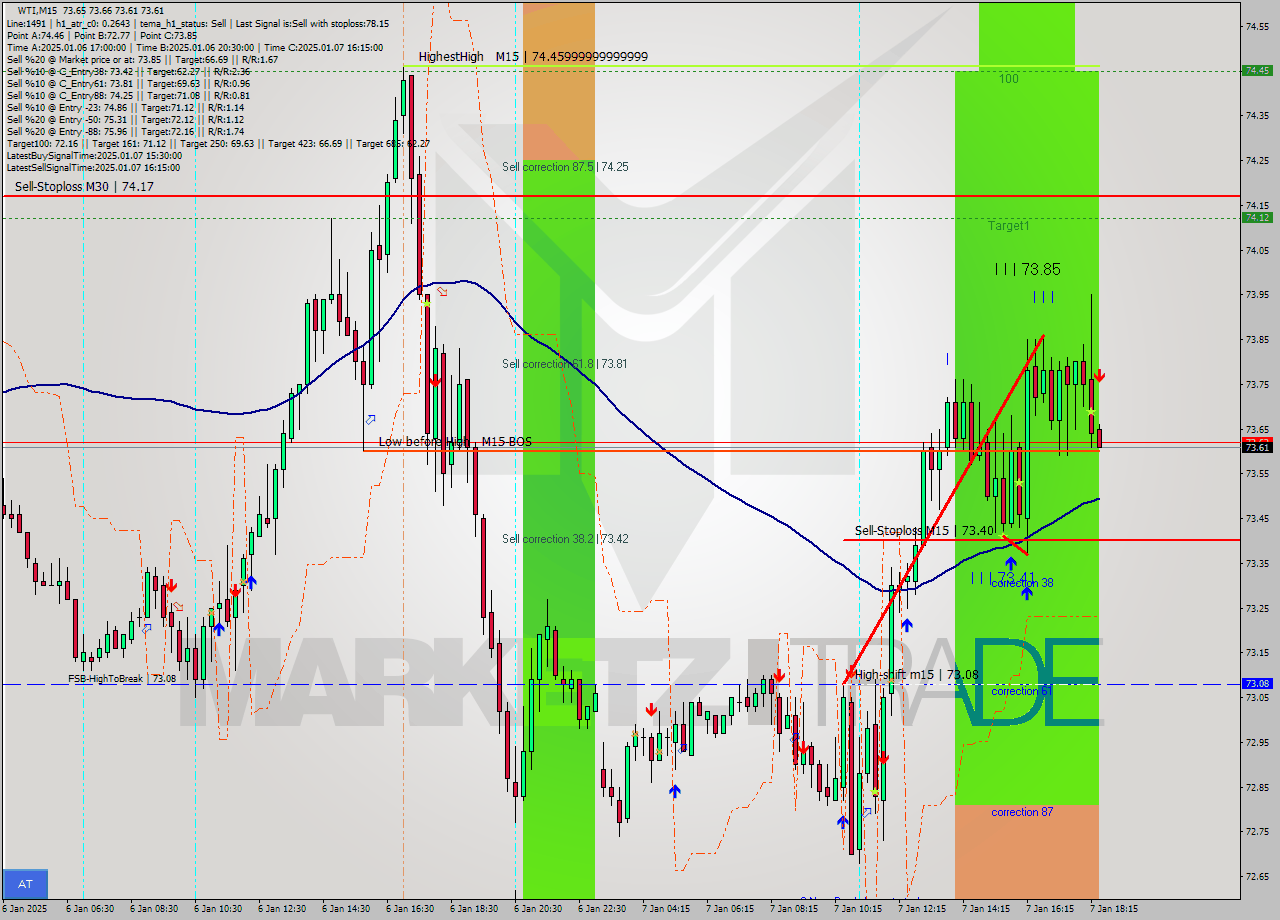Click the 74.55 price axis value
This screenshot has height=920, width=1280.
pos(1258,25)
